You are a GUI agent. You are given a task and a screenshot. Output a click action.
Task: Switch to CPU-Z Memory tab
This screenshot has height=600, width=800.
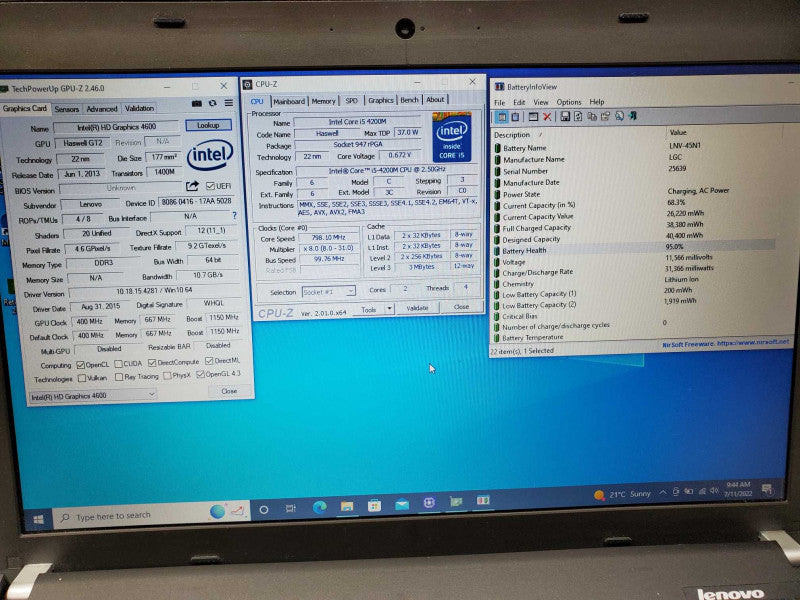tap(323, 101)
